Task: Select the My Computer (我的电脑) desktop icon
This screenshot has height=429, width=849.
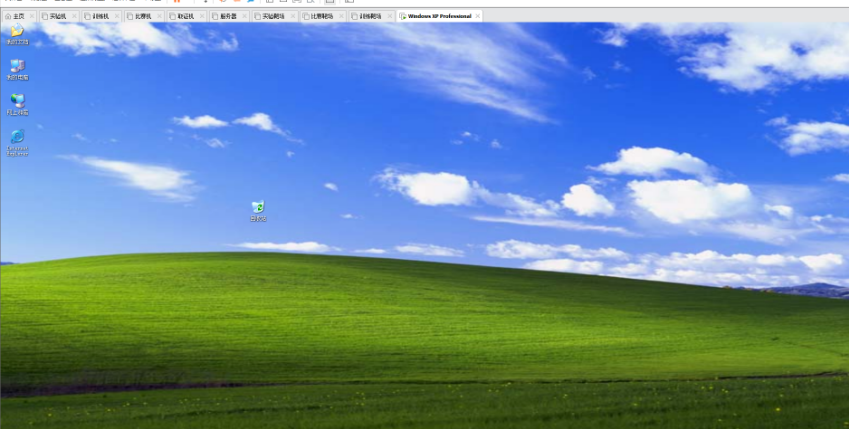Action: coord(17,69)
